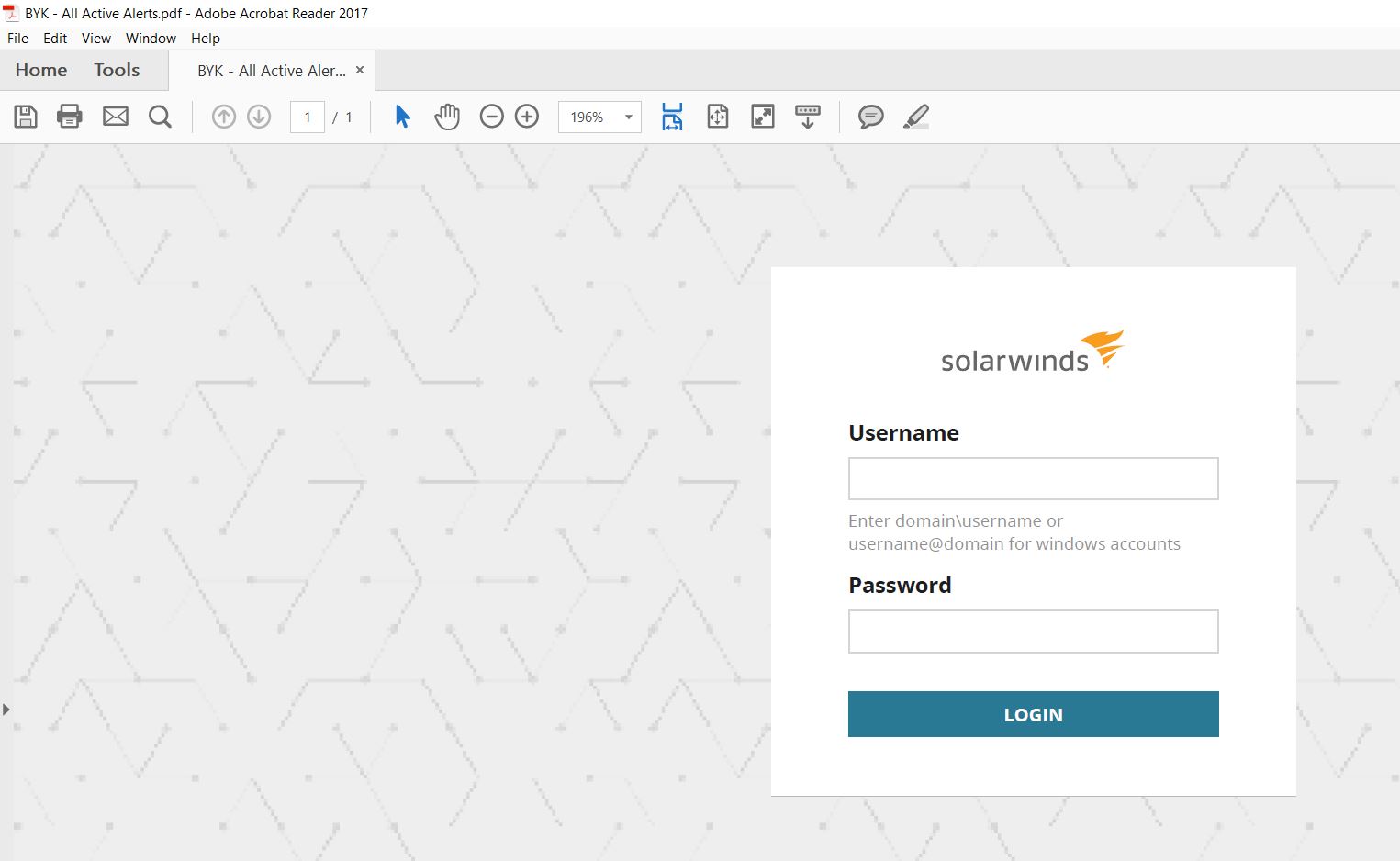The width and height of the screenshot is (1400, 861).
Task: Click the 'Password' label text
Action: click(x=900, y=586)
